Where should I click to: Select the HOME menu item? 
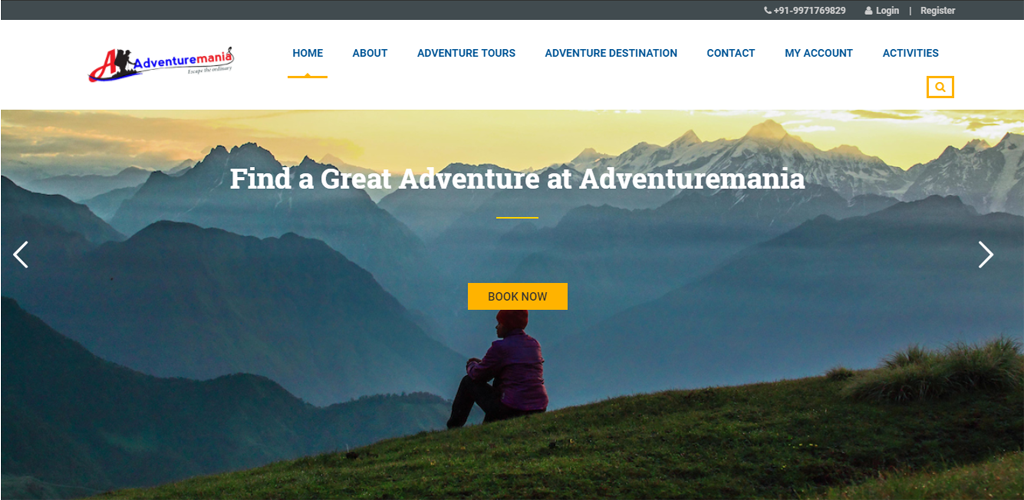[308, 54]
